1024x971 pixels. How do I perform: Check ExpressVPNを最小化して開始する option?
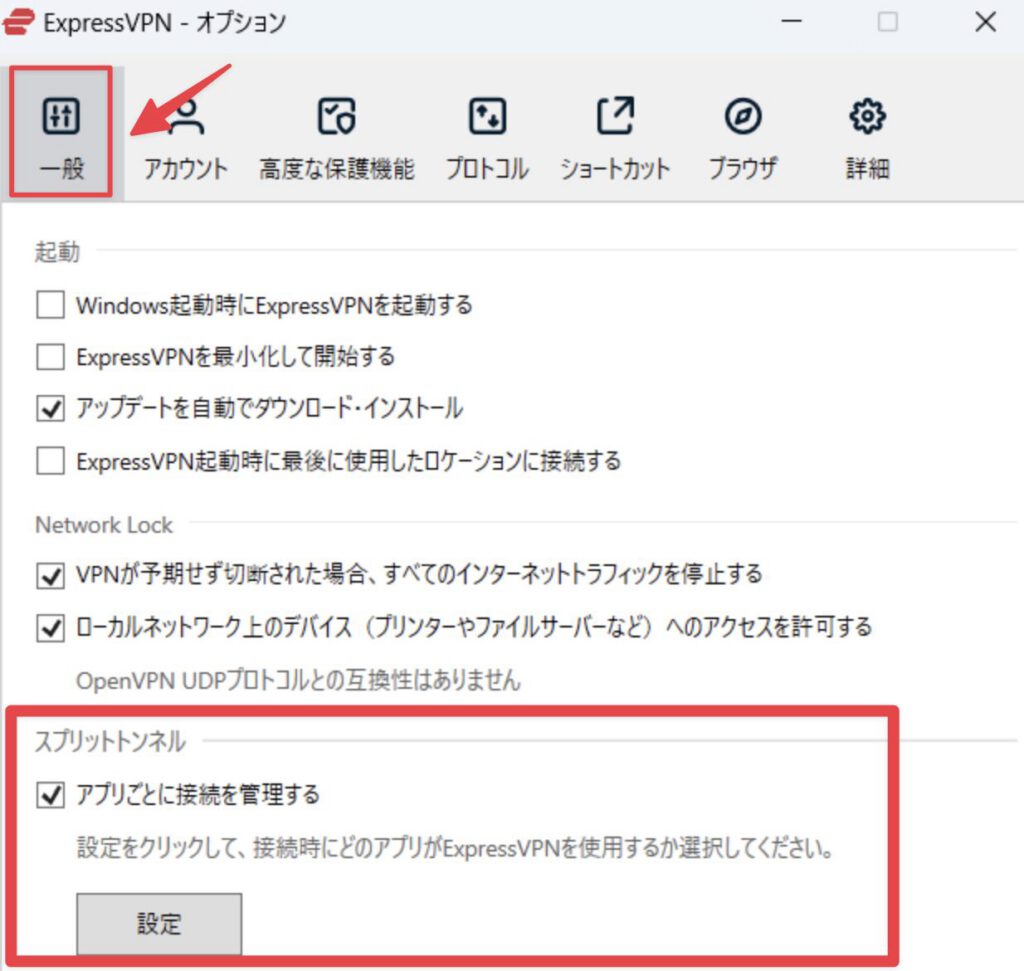(x=49, y=357)
